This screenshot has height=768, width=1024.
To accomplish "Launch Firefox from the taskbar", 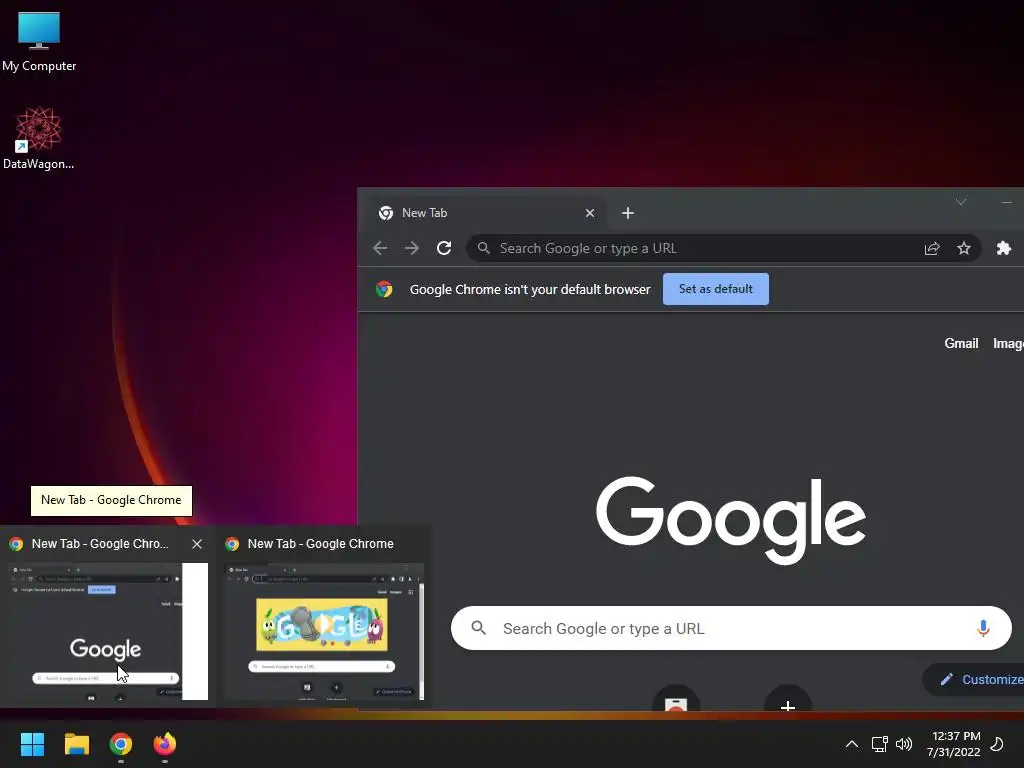I will click(x=165, y=744).
